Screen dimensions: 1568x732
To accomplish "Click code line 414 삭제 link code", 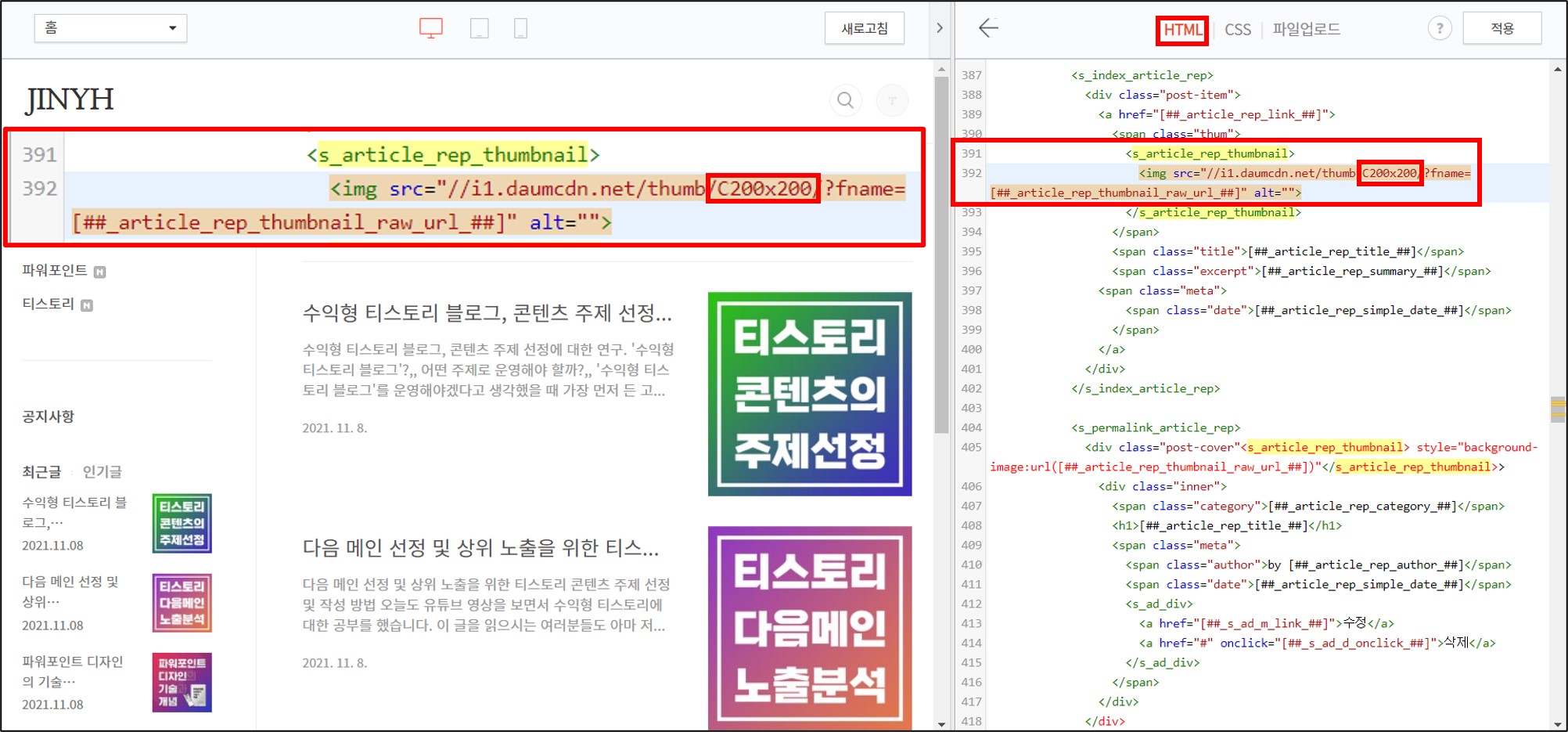I will tap(1318, 643).
